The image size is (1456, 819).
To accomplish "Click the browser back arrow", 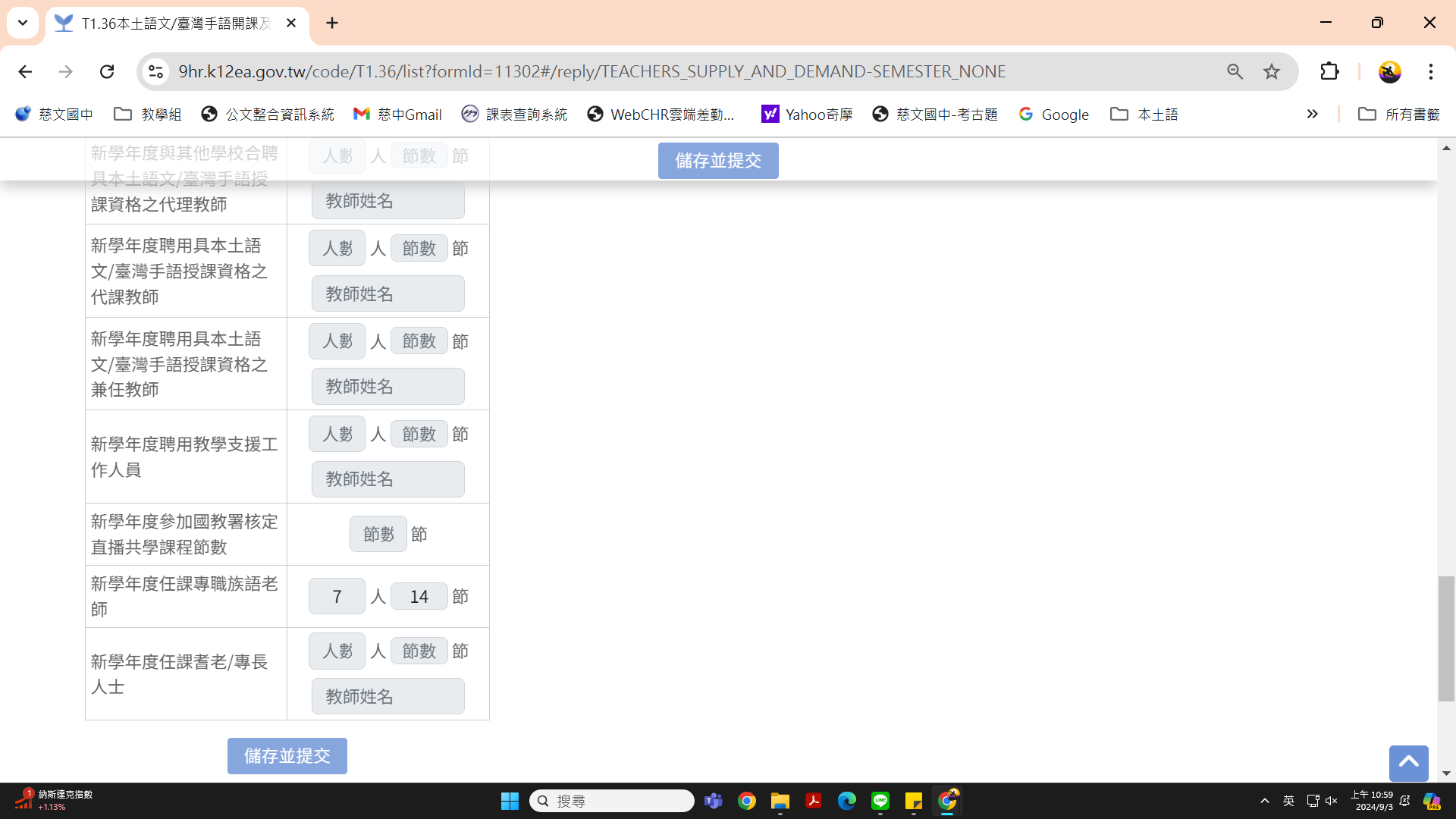I will coord(25,71).
